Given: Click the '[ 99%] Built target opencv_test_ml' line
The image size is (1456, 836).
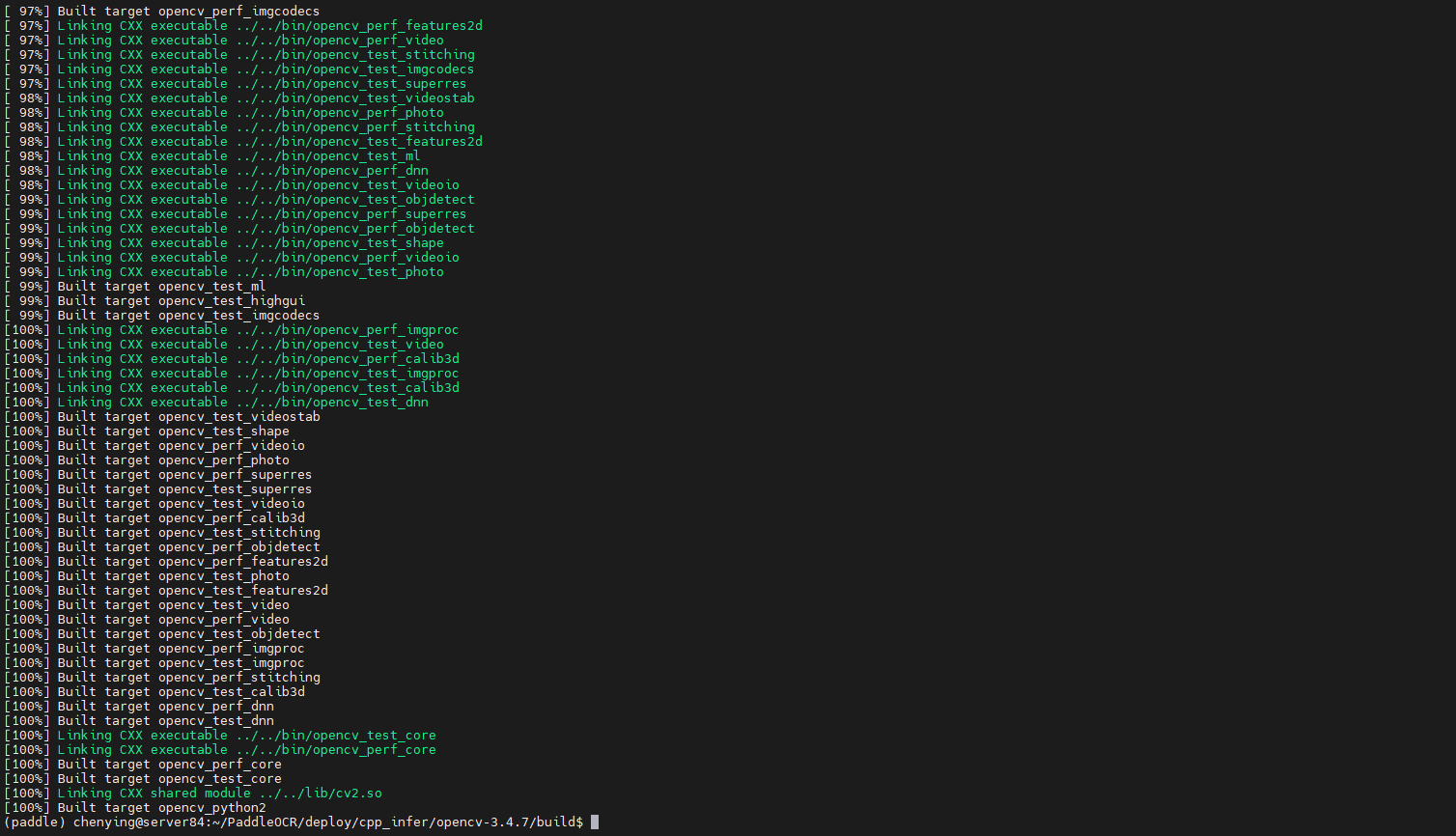Looking at the screenshot, I should (x=135, y=287).
